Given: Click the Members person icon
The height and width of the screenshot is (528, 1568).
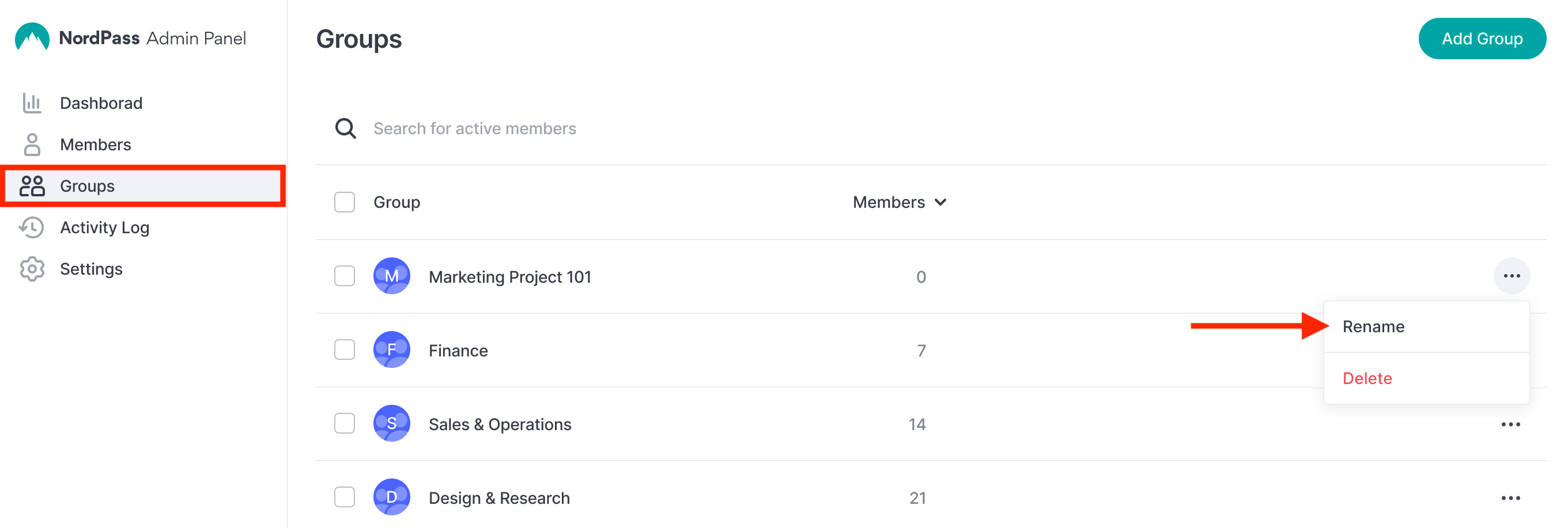Looking at the screenshot, I should click(32, 144).
